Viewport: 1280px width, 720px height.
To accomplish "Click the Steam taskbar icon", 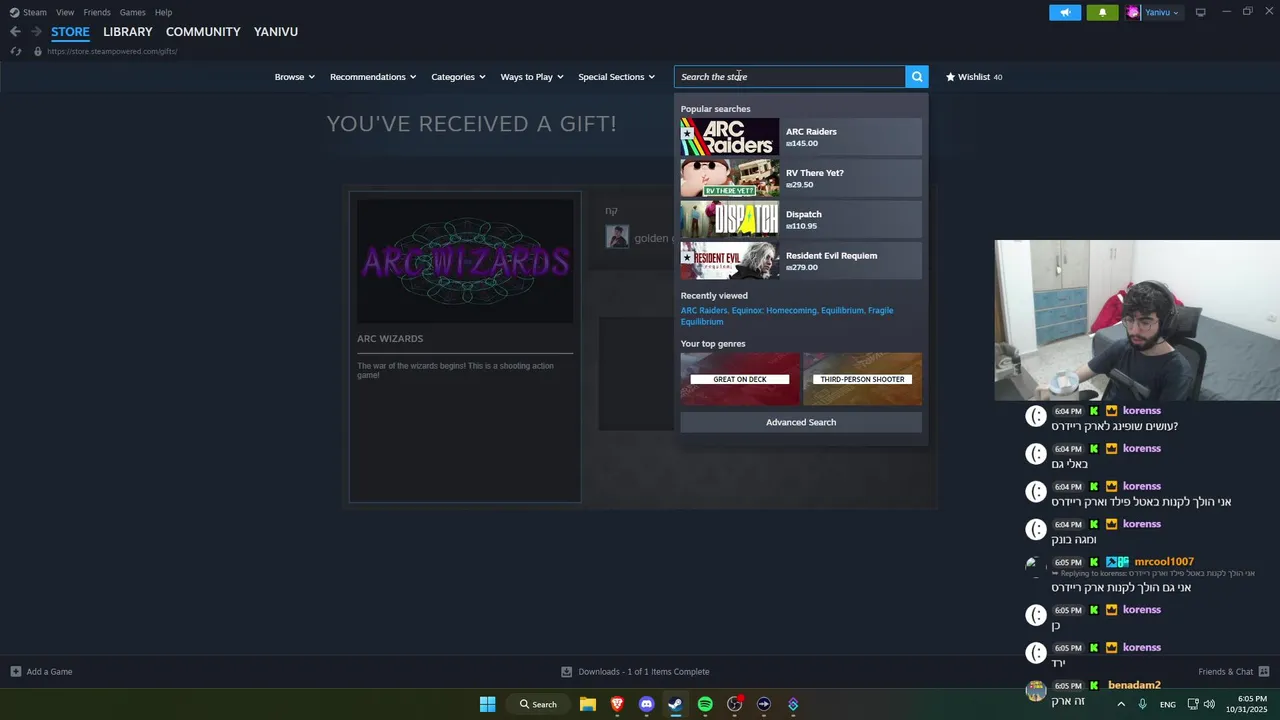I will point(675,704).
